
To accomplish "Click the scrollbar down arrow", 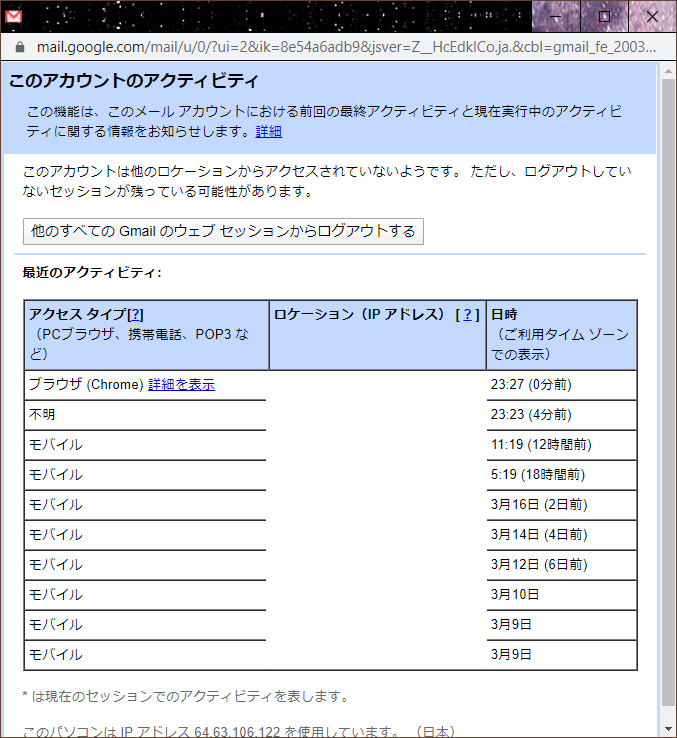I will [x=668, y=730].
